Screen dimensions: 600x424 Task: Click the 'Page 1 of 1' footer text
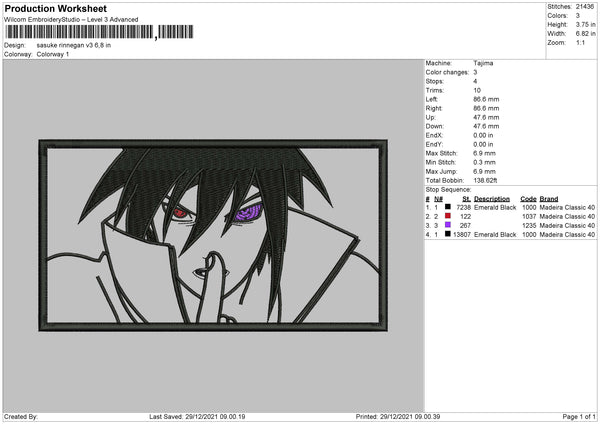[579, 416]
